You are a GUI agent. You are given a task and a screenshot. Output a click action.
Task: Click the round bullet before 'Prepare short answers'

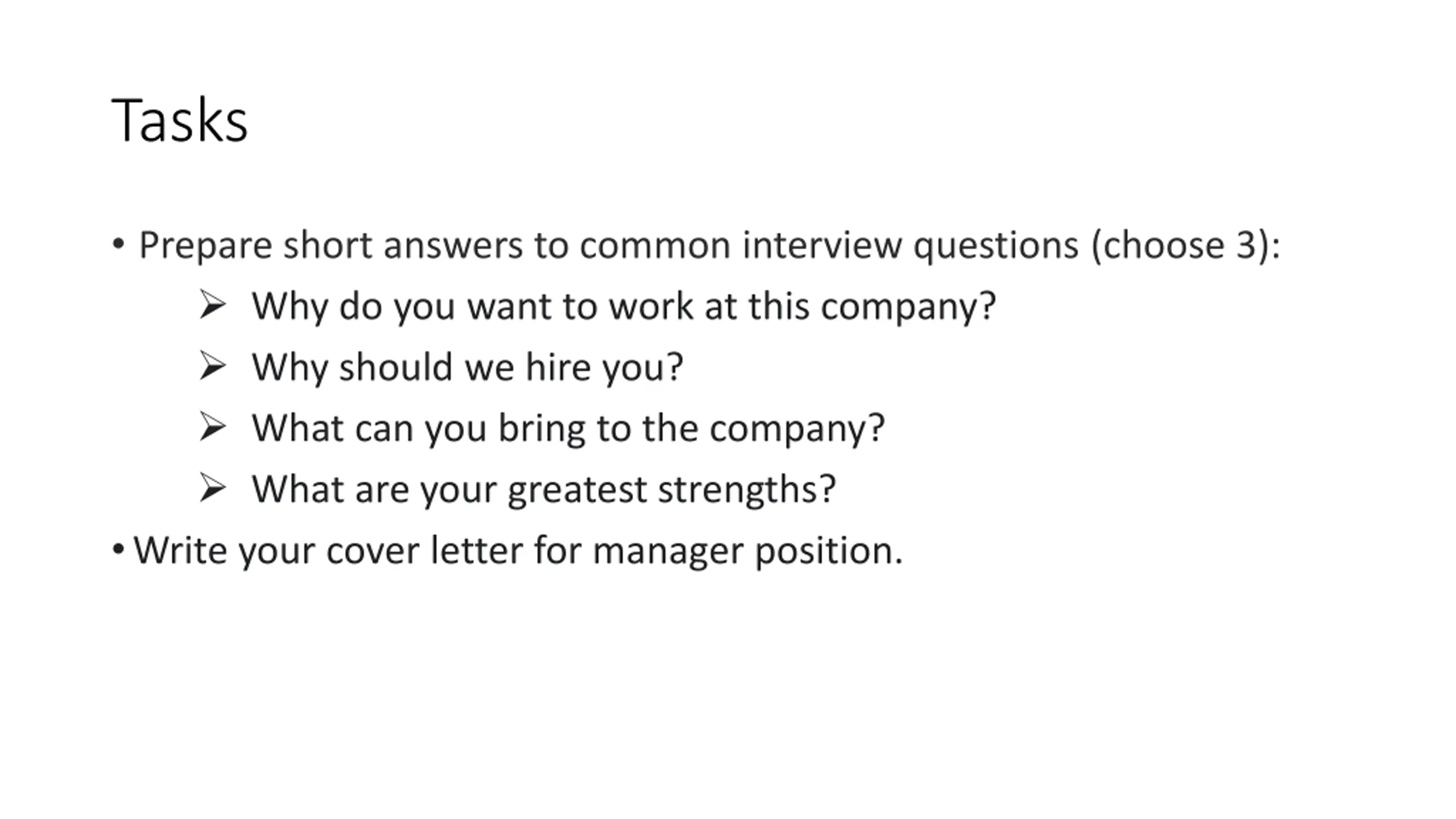pos(118,244)
